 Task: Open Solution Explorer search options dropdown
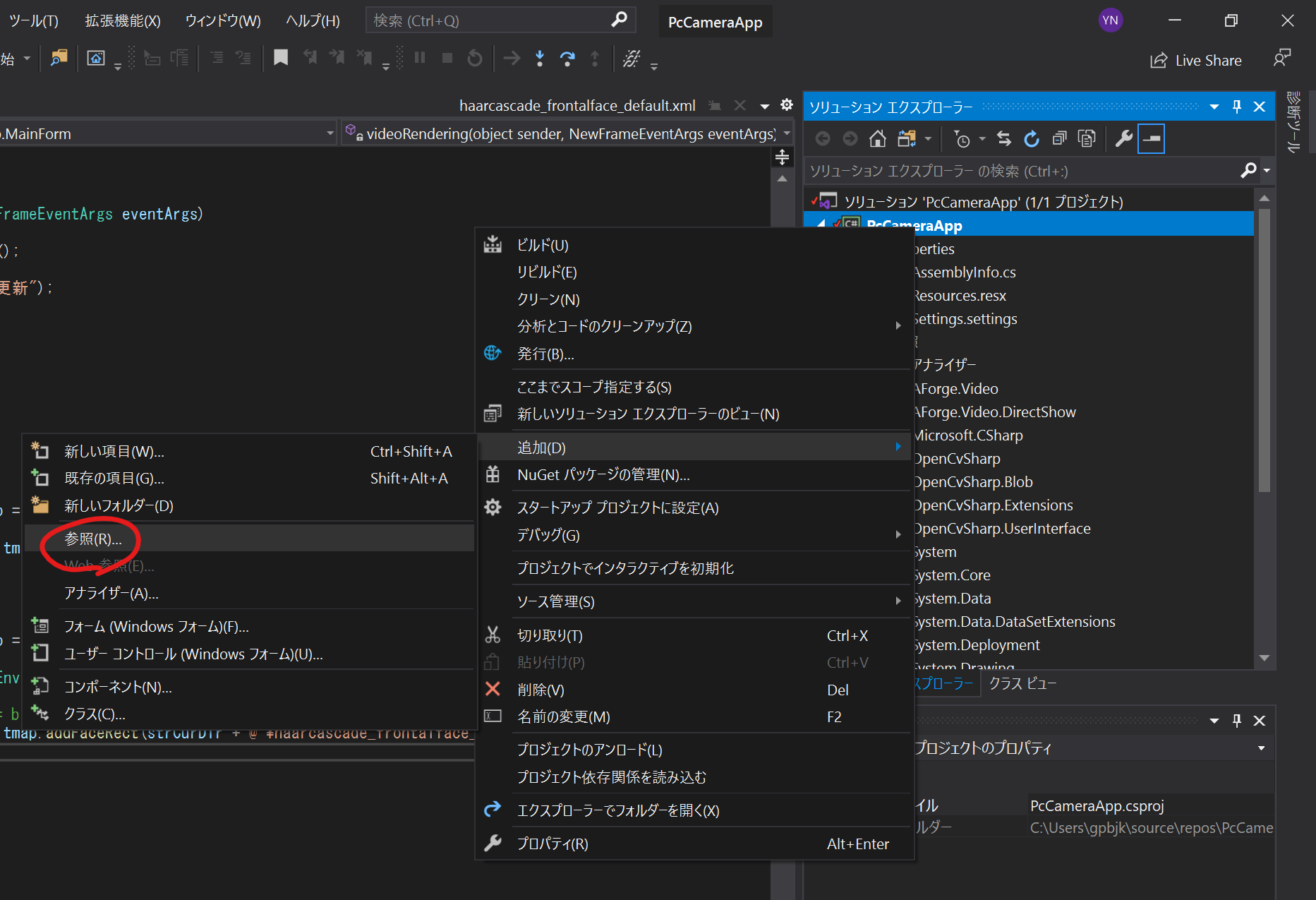coord(1267,171)
